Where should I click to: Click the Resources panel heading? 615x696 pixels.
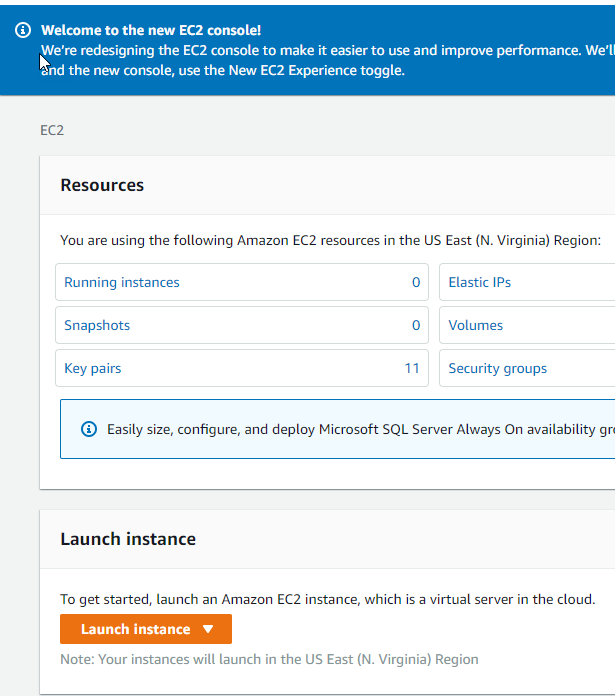(102, 185)
